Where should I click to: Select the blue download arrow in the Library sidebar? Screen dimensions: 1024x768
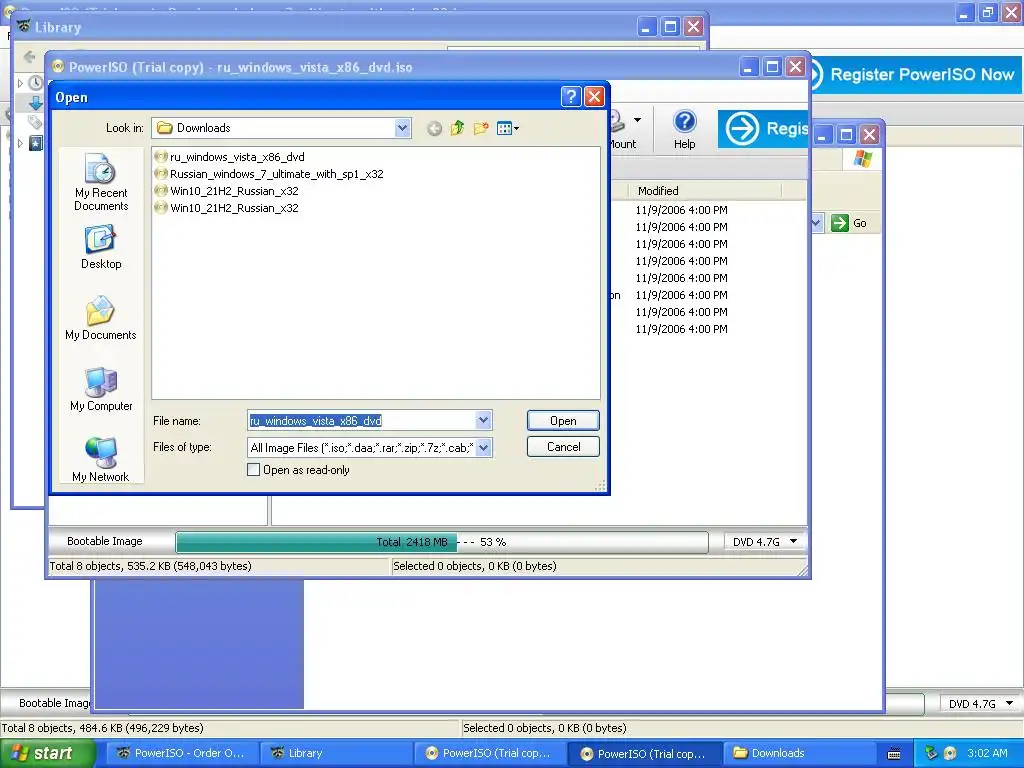tap(35, 103)
